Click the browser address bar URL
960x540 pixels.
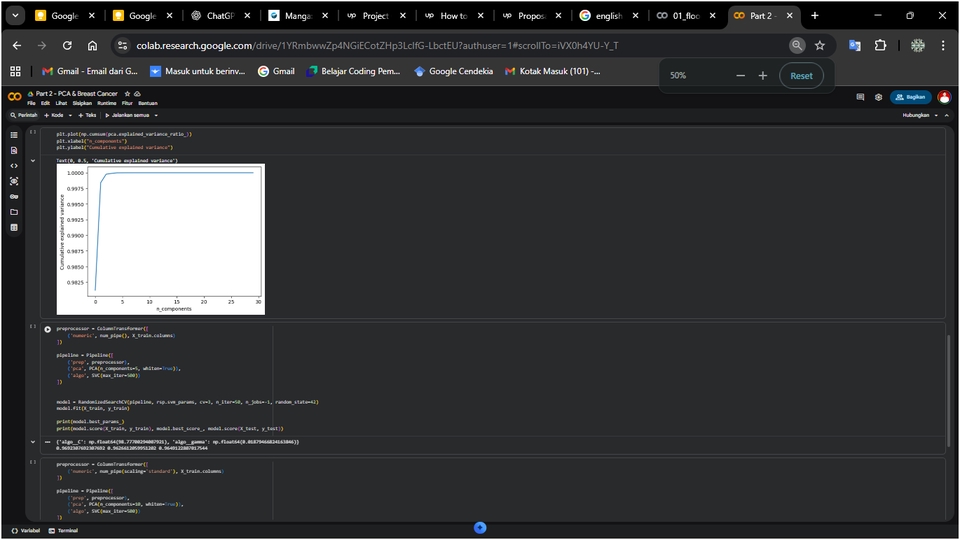tap(400, 45)
